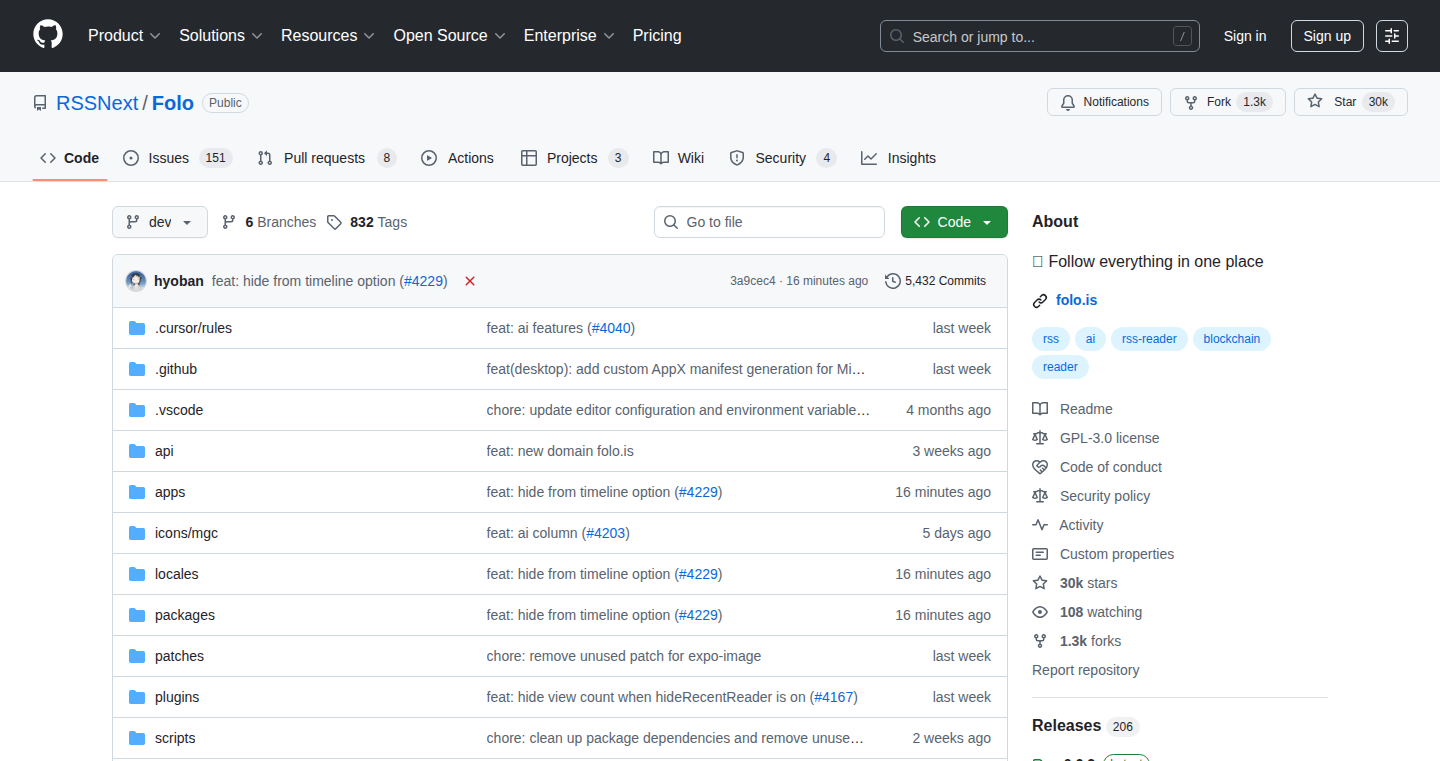The height and width of the screenshot is (761, 1440).
Task: Open the folo.is website link
Action: [1076, 300]
